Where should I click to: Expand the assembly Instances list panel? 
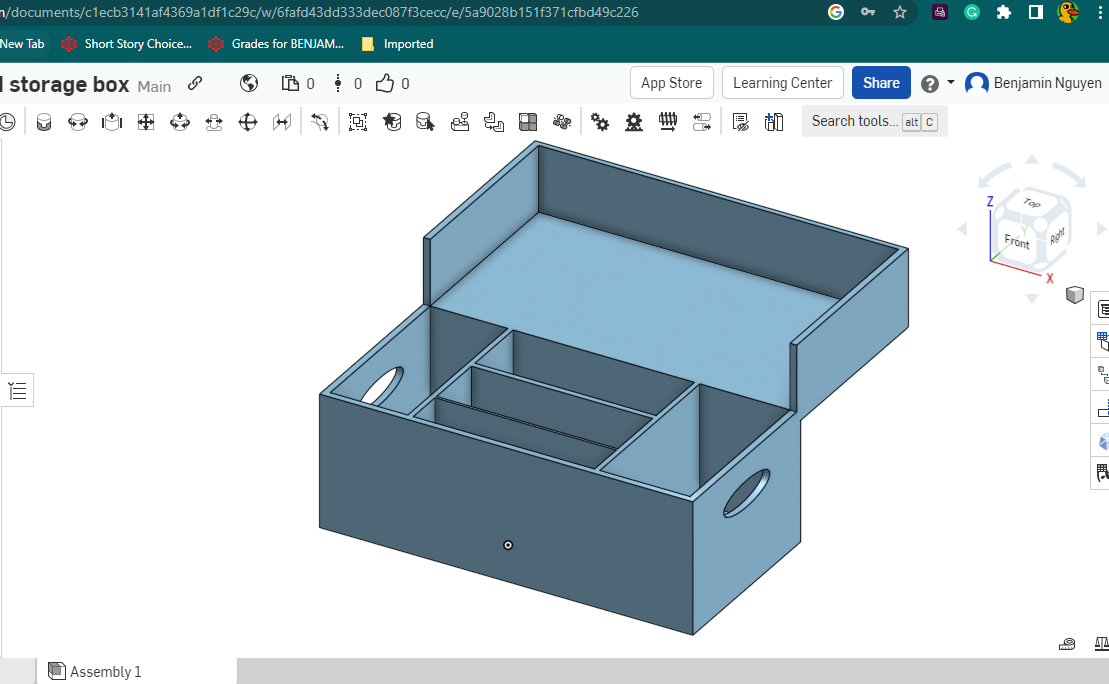(17, 390)
